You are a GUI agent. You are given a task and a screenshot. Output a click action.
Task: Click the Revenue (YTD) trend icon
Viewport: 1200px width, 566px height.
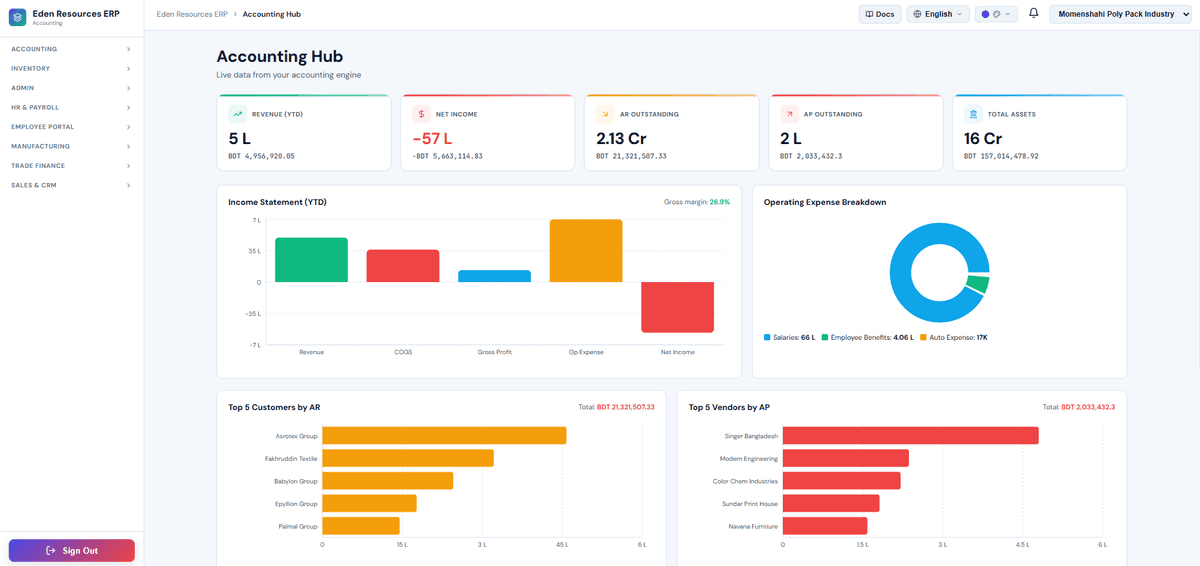coord(237,114)
